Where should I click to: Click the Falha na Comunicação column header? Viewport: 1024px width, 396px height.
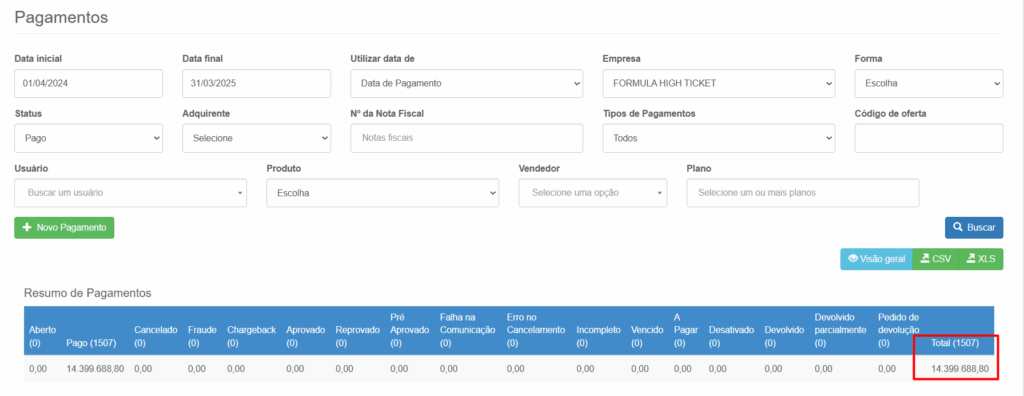468,330
